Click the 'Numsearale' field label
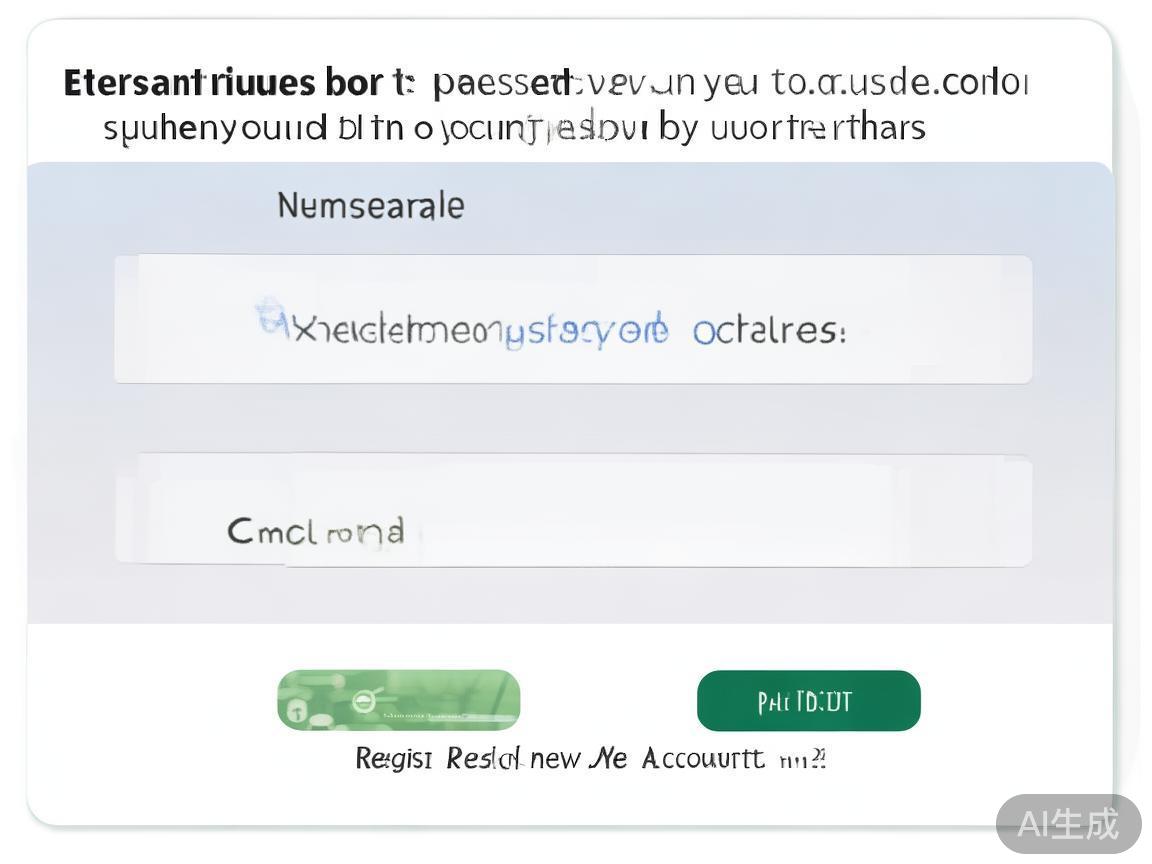Image resolution: width=1152 pixels, height=864 pixels. pyautogui.click(x=370, y=206)
